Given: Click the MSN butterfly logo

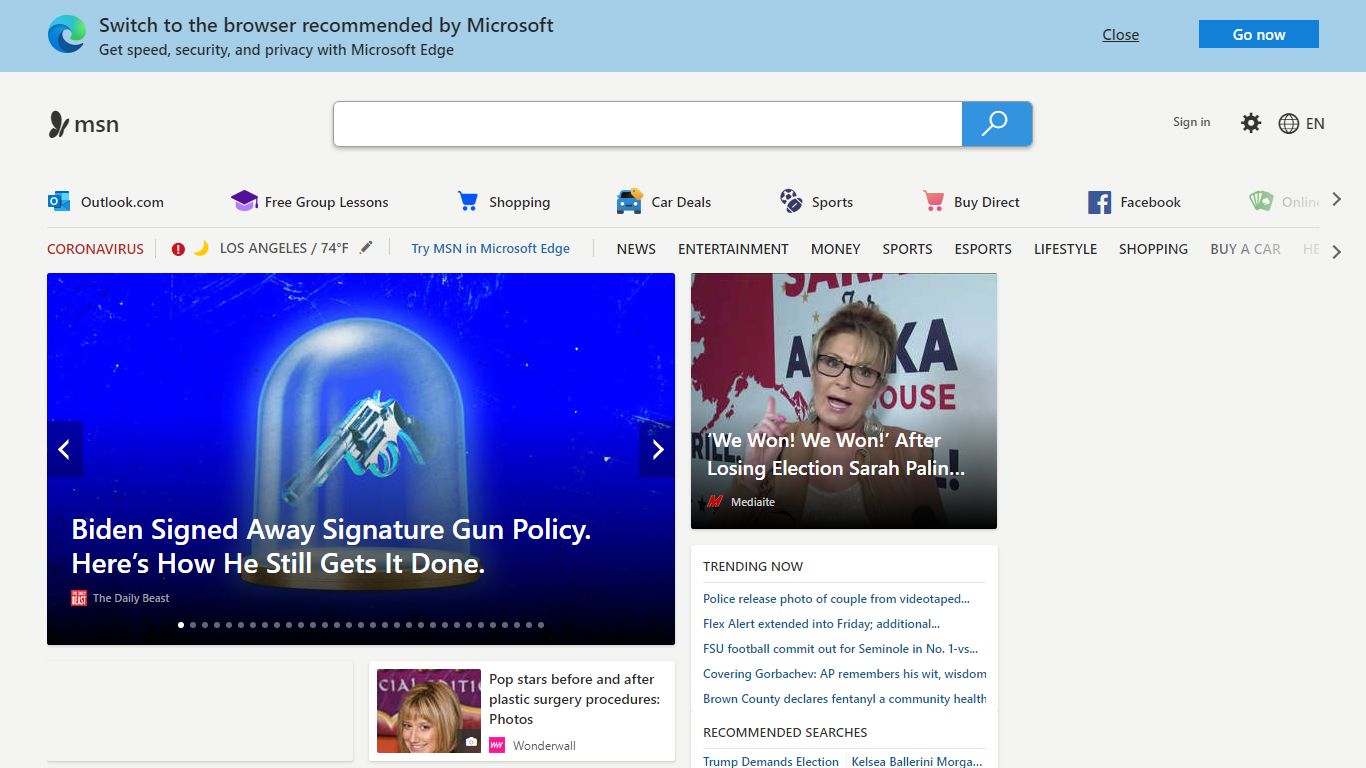Looking at the screenshot, I should click(x=59, y=124).
